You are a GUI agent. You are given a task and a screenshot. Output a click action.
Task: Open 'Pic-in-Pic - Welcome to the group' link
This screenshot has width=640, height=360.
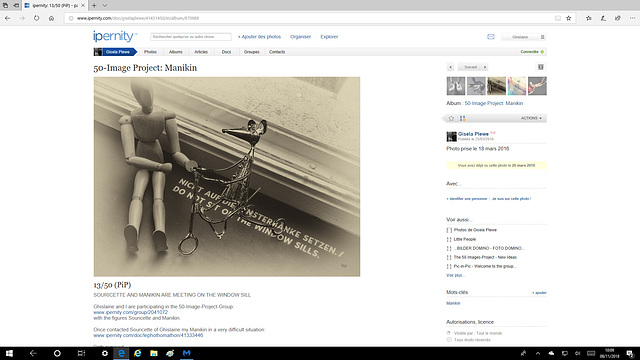485,266
